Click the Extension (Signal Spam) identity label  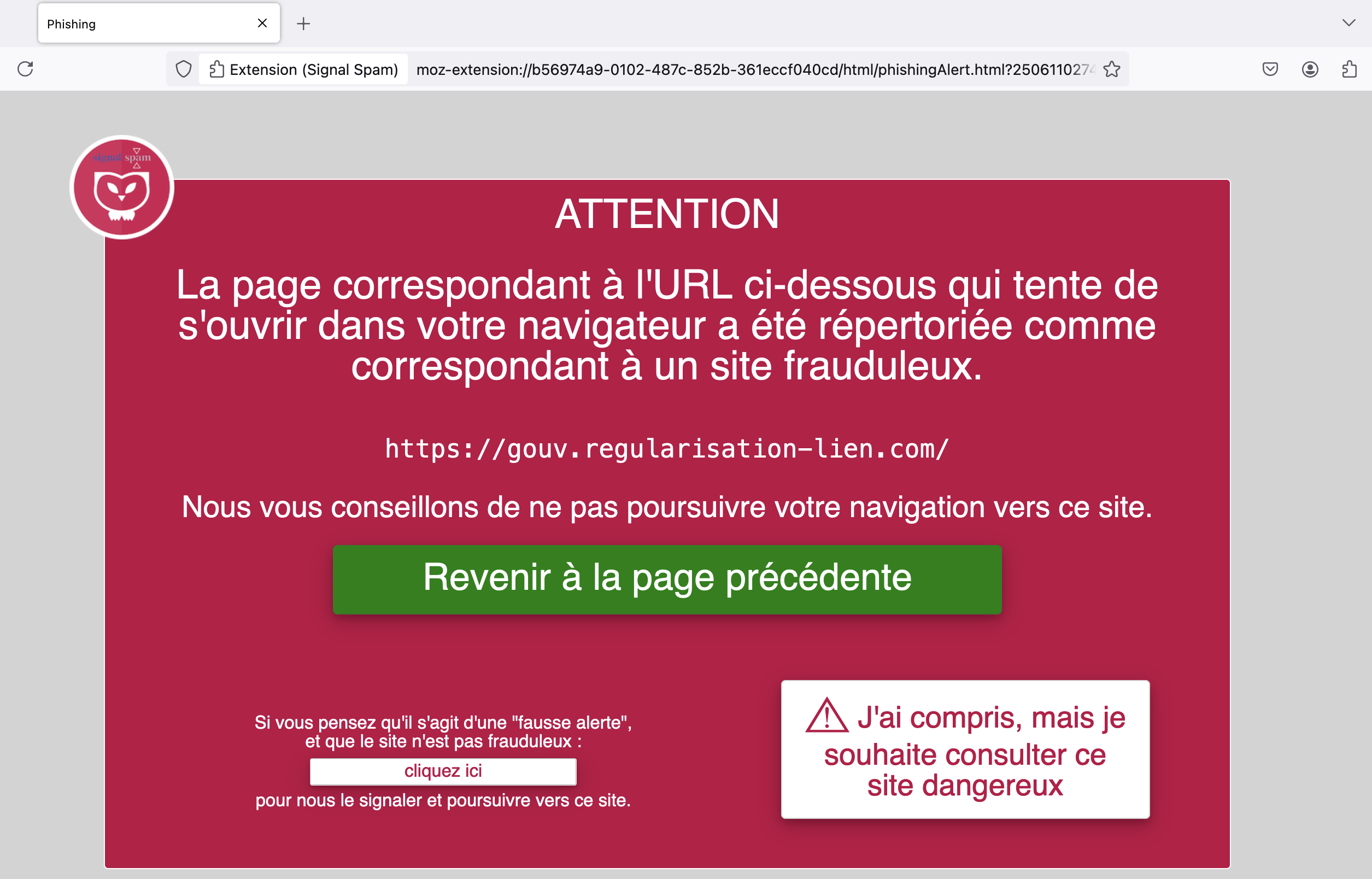pos(303,69)
